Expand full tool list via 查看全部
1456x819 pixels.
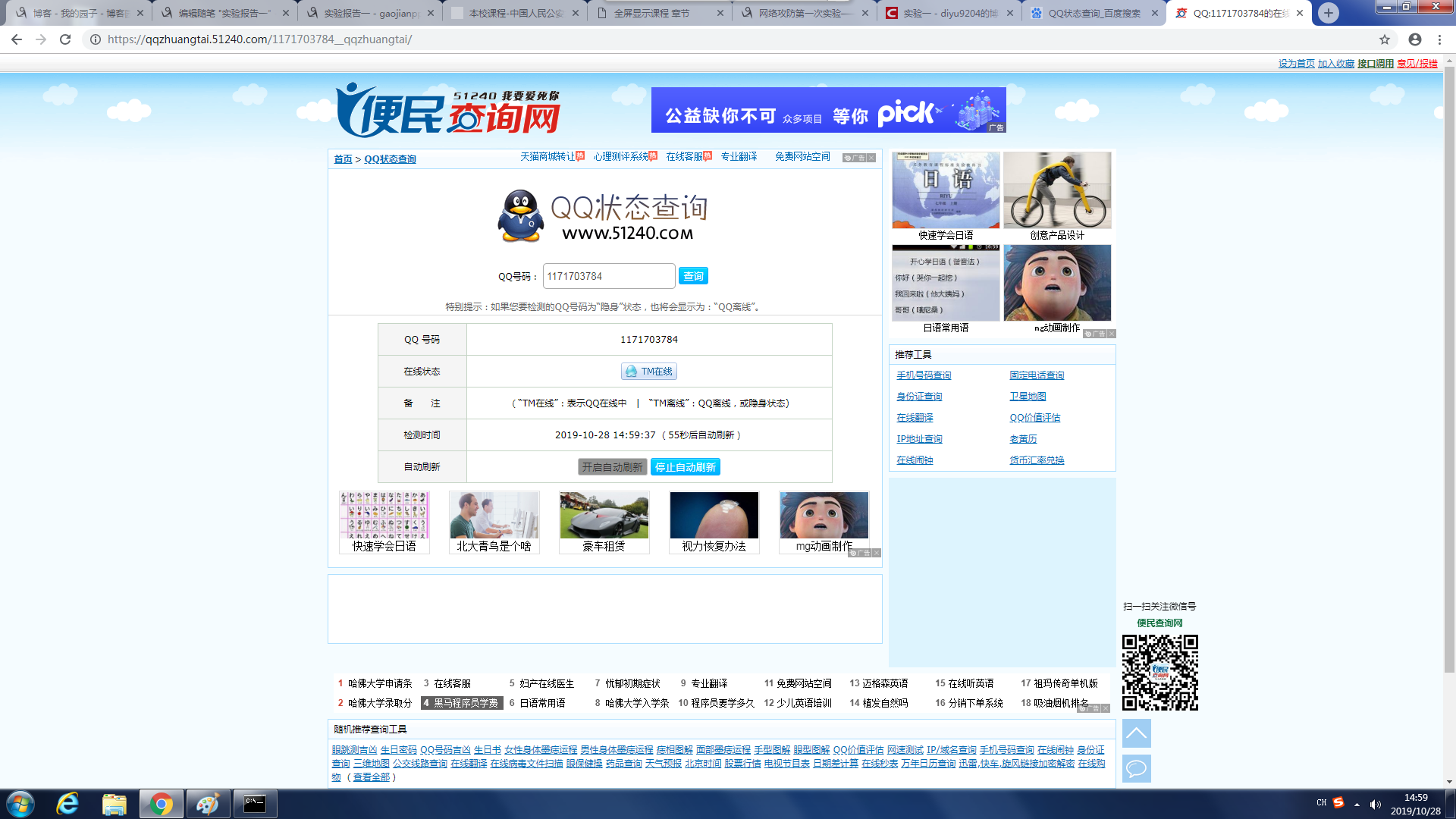pyautogui.click(x=372, y=777)
